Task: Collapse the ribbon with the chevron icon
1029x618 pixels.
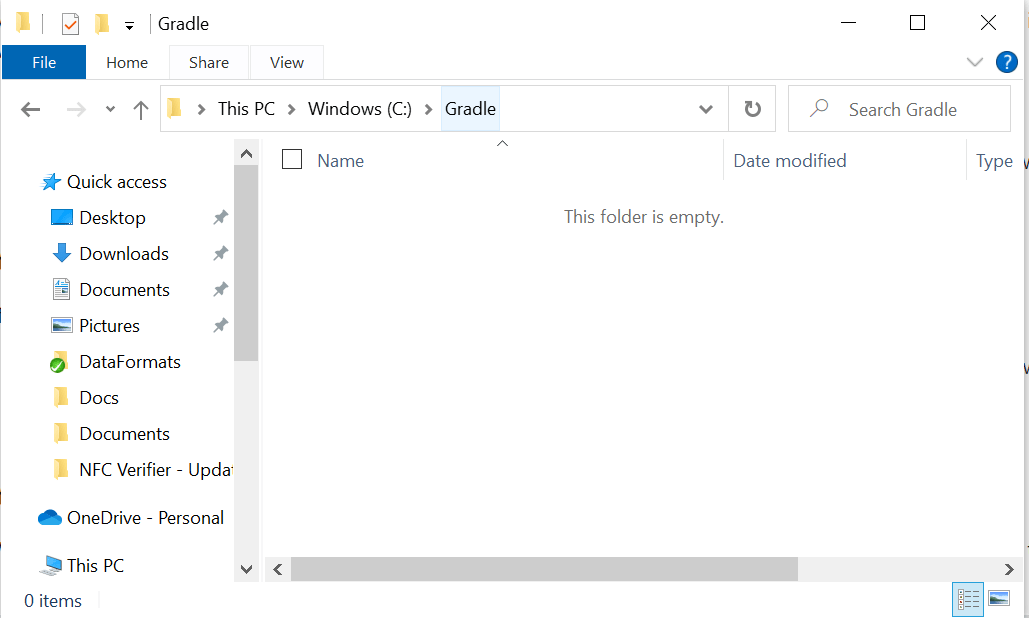Action: point(975,62)
